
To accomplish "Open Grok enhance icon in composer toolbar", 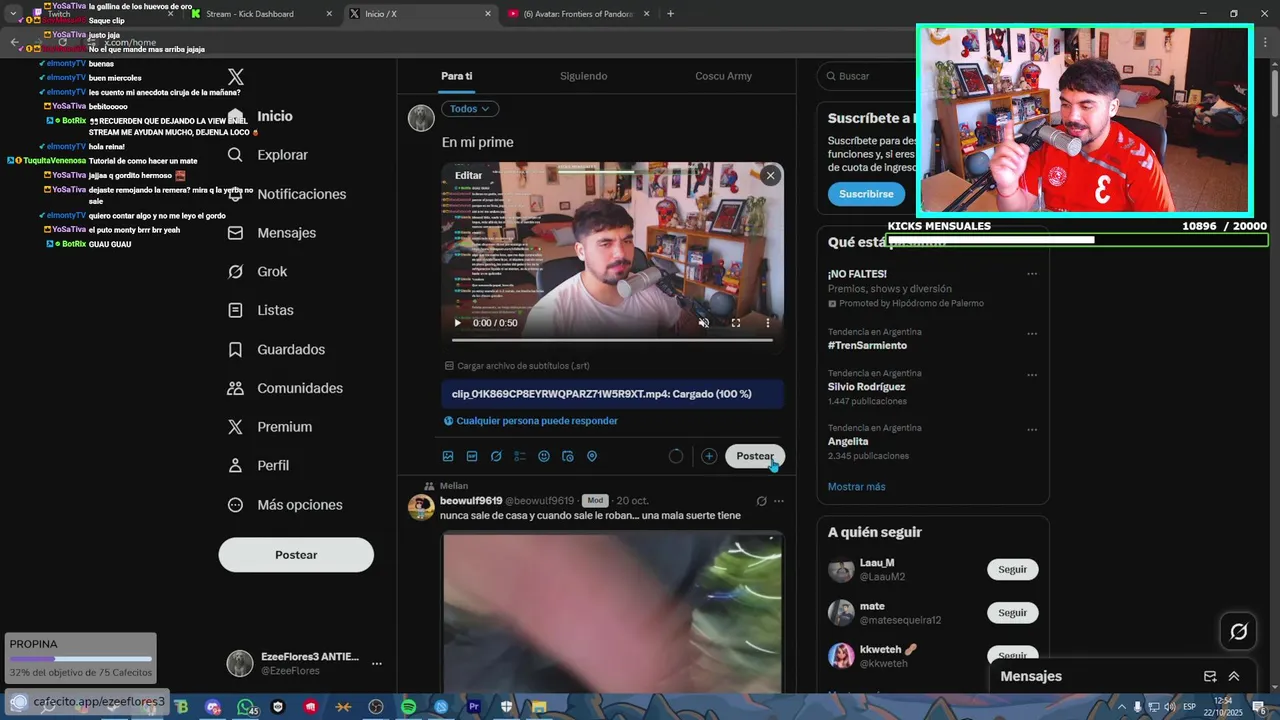I will 496,456.
